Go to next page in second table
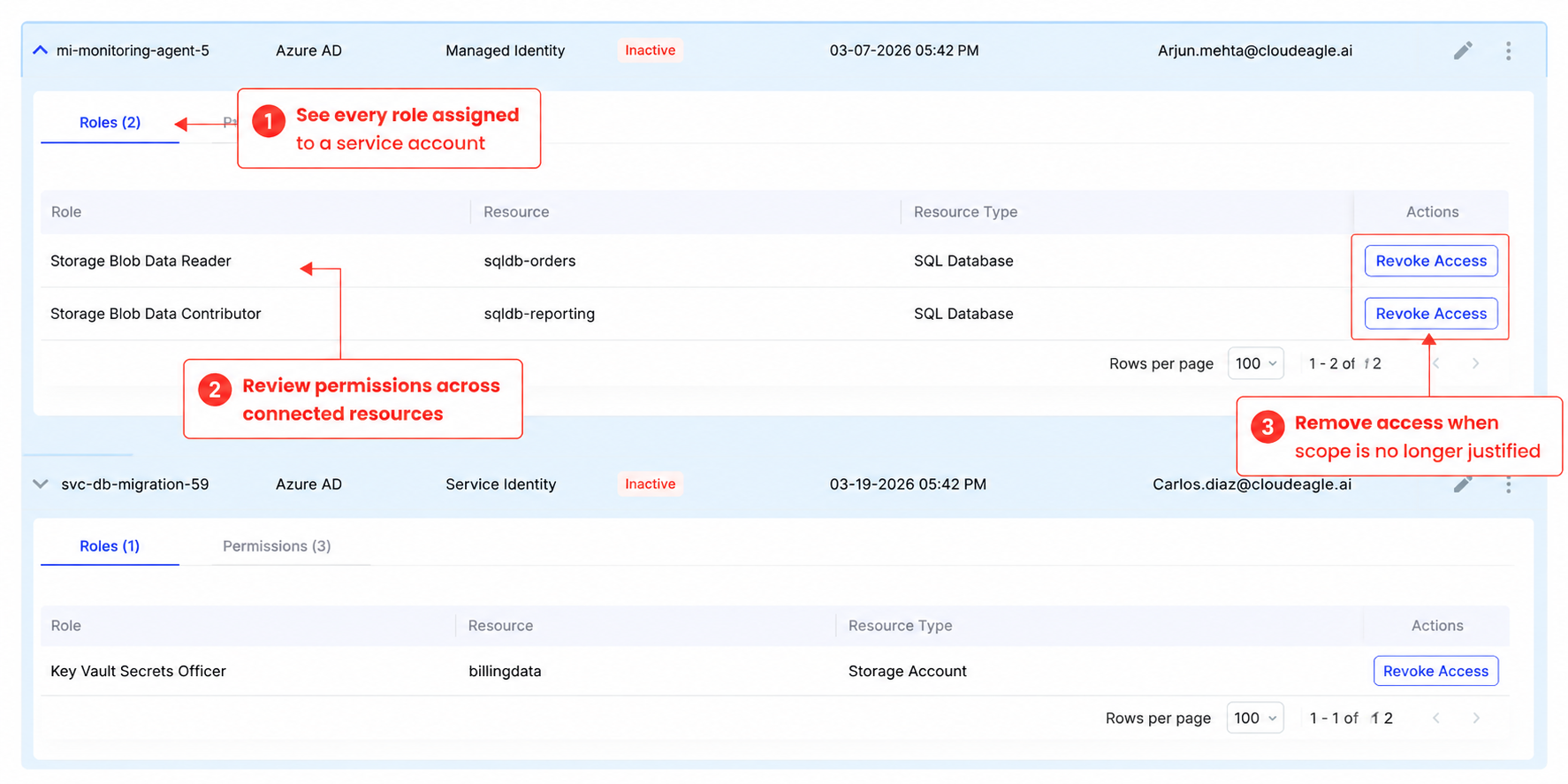The width and height of the screenshot is (1568, 784). [x=1475, y=718]
